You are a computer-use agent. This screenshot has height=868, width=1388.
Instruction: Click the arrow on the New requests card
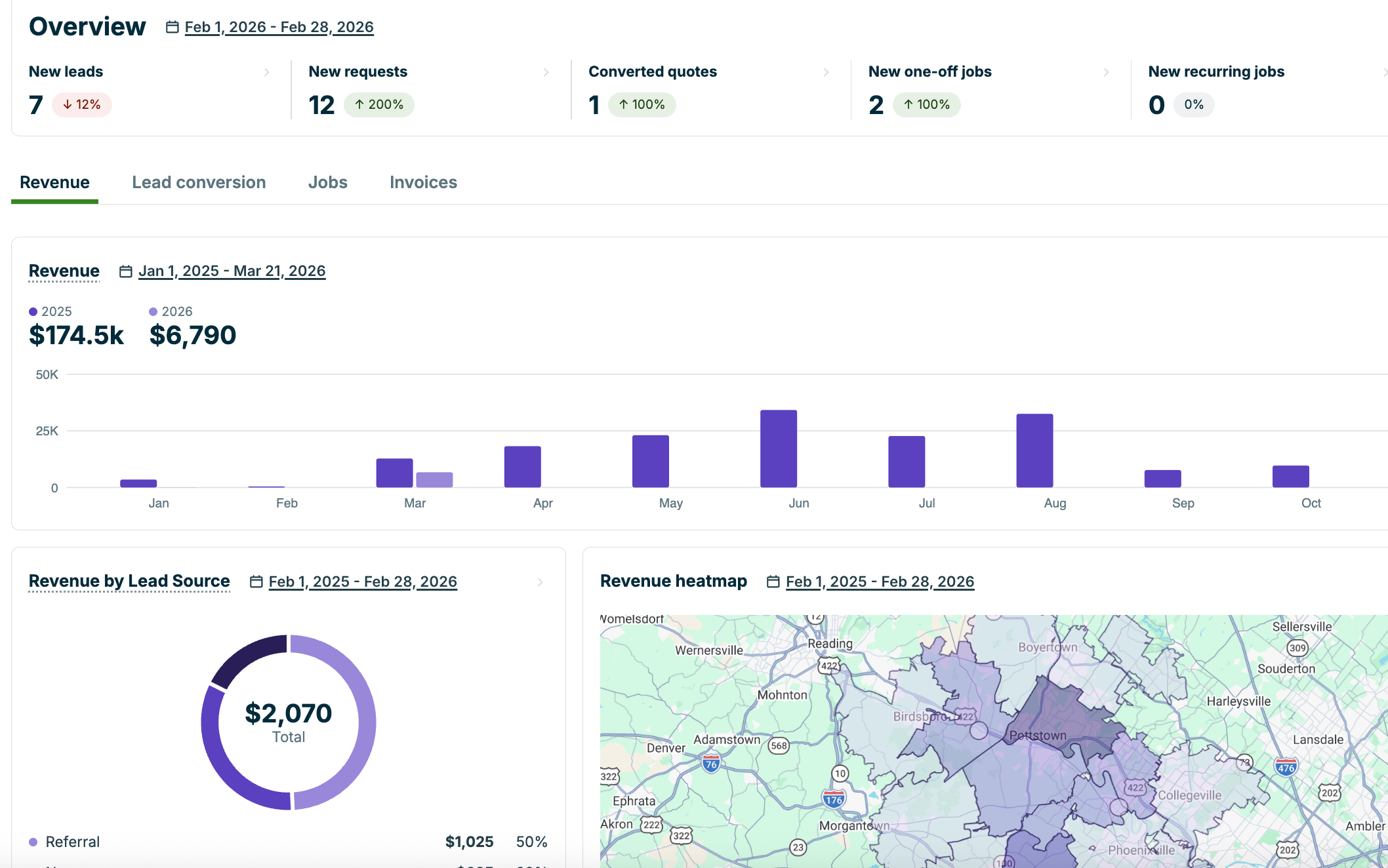click(x=547, y=72)
